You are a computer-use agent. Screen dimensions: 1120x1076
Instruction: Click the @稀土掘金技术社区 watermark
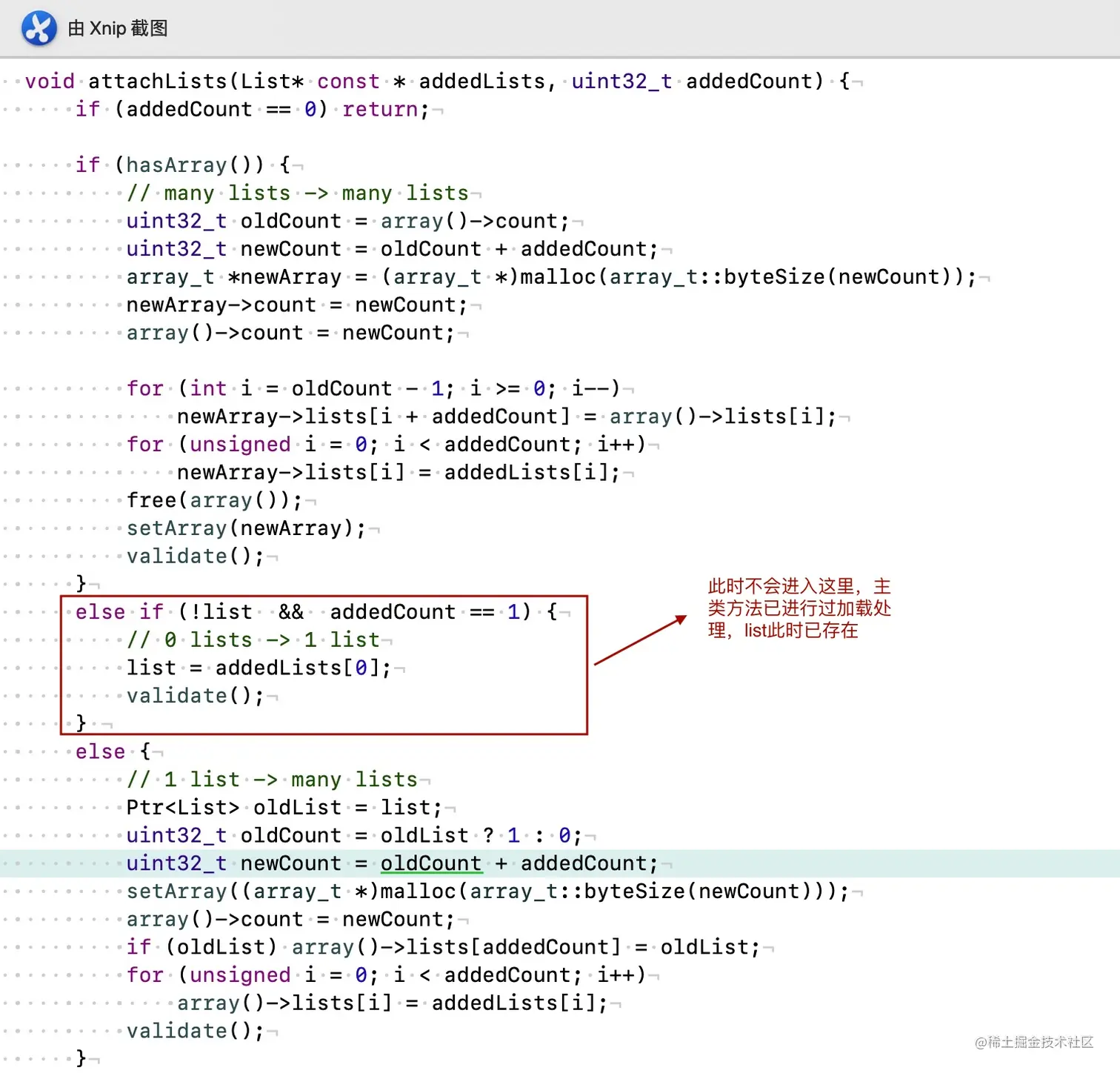(1034, 1043)
